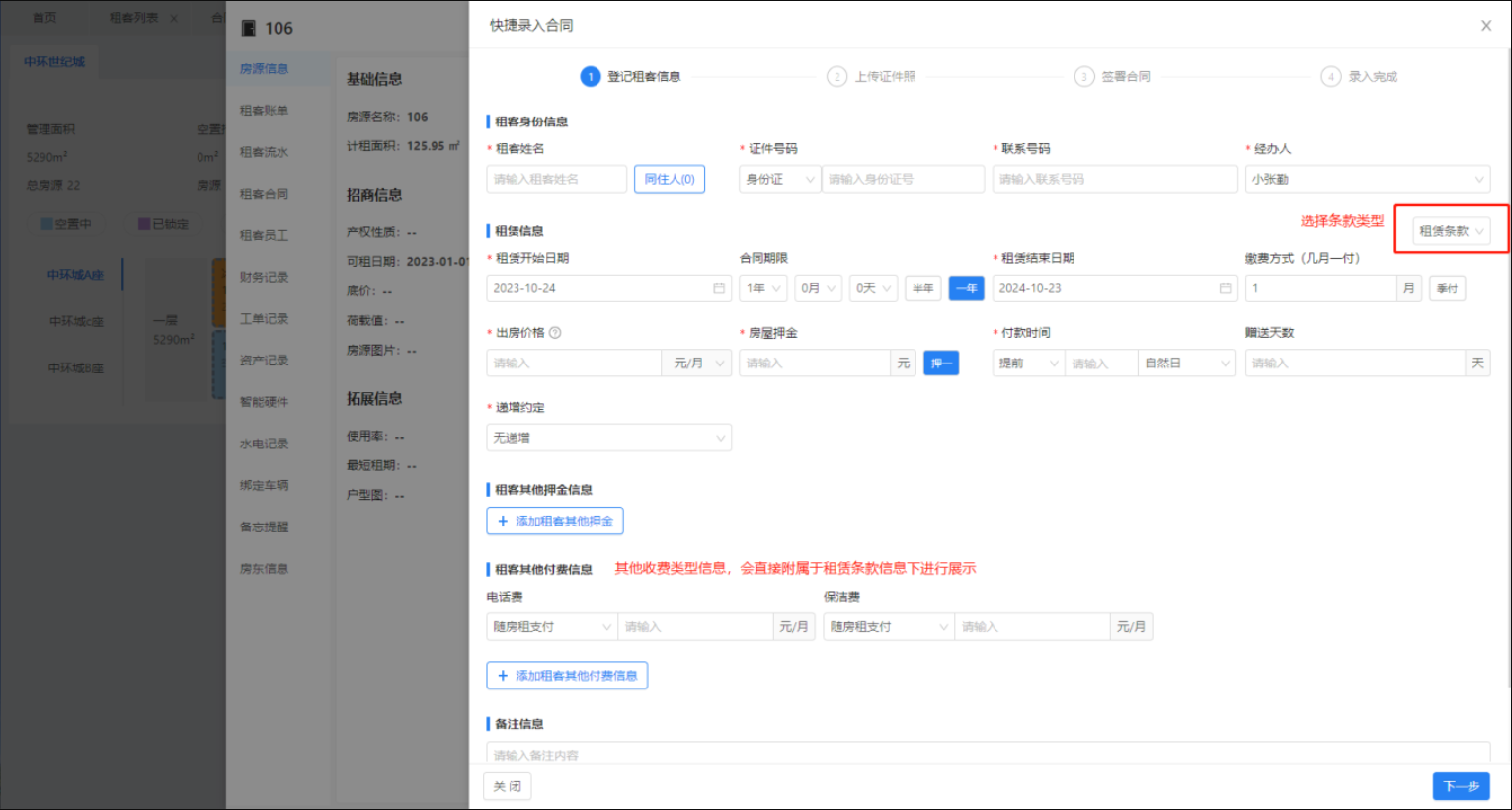Toggle the 押一 deposit option
The width and height of the screenshot is (1512, 810).
[x=941, y=364]
